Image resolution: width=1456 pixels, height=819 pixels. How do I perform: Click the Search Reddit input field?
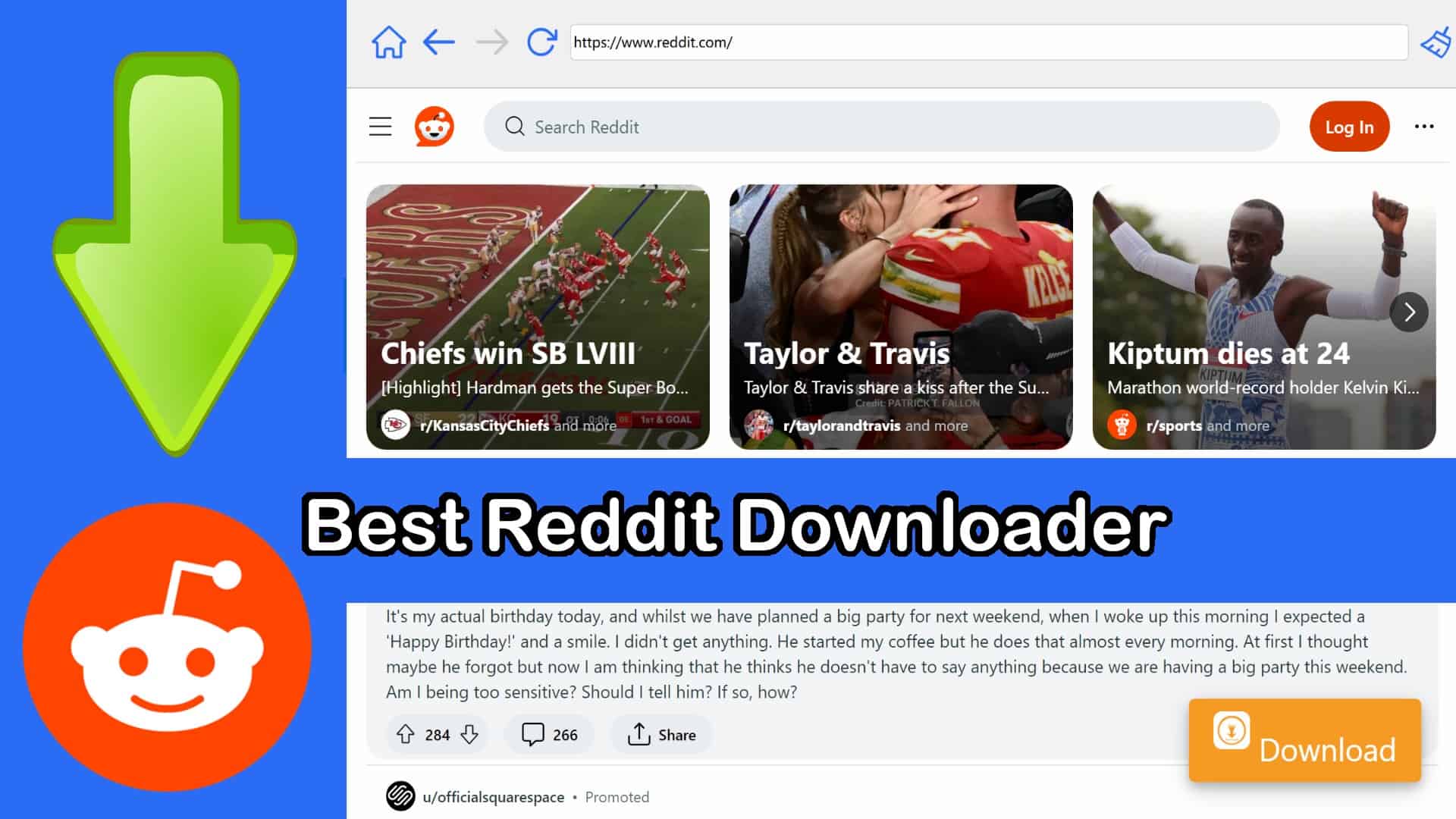coord(881,126)
